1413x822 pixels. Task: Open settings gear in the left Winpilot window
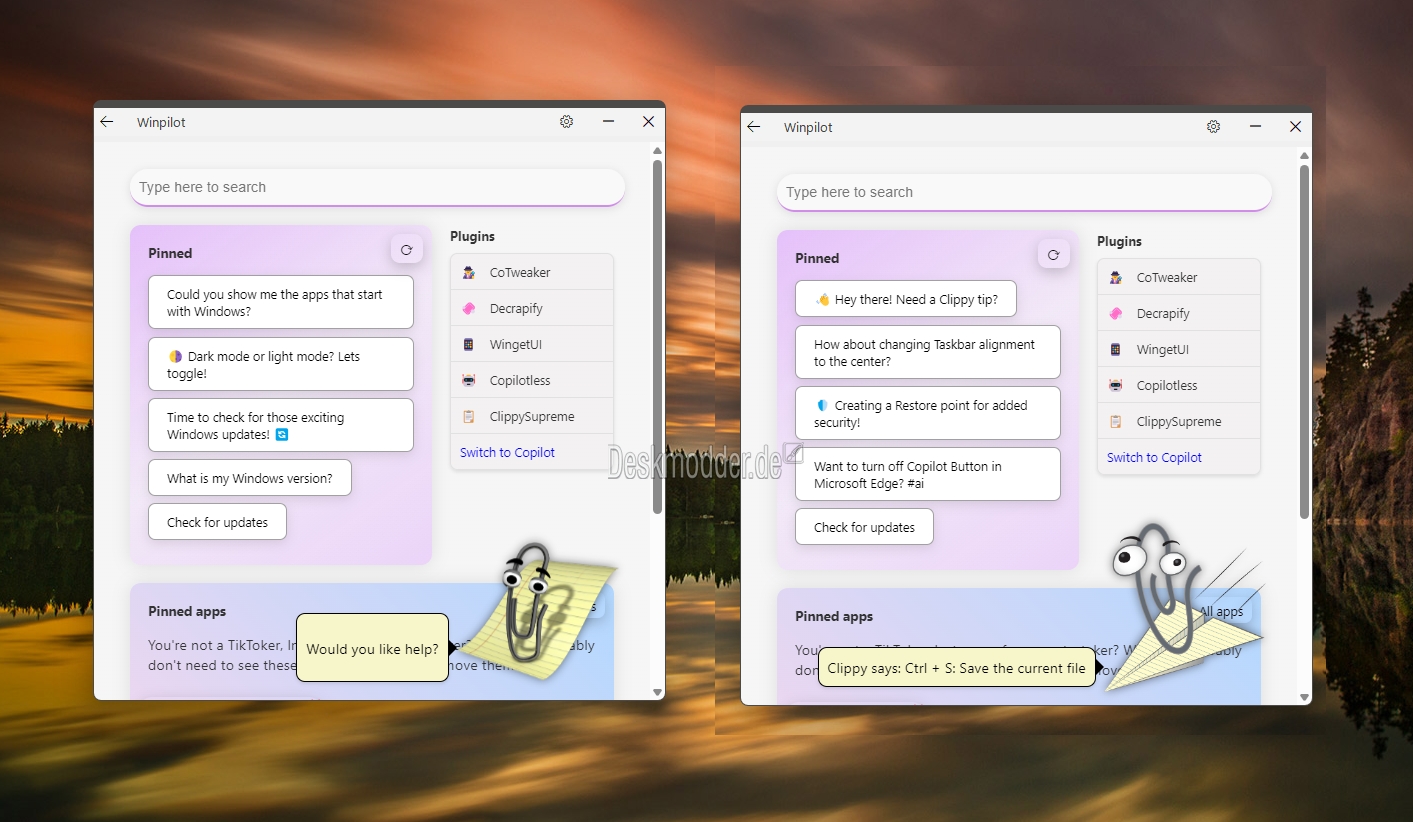566,122
